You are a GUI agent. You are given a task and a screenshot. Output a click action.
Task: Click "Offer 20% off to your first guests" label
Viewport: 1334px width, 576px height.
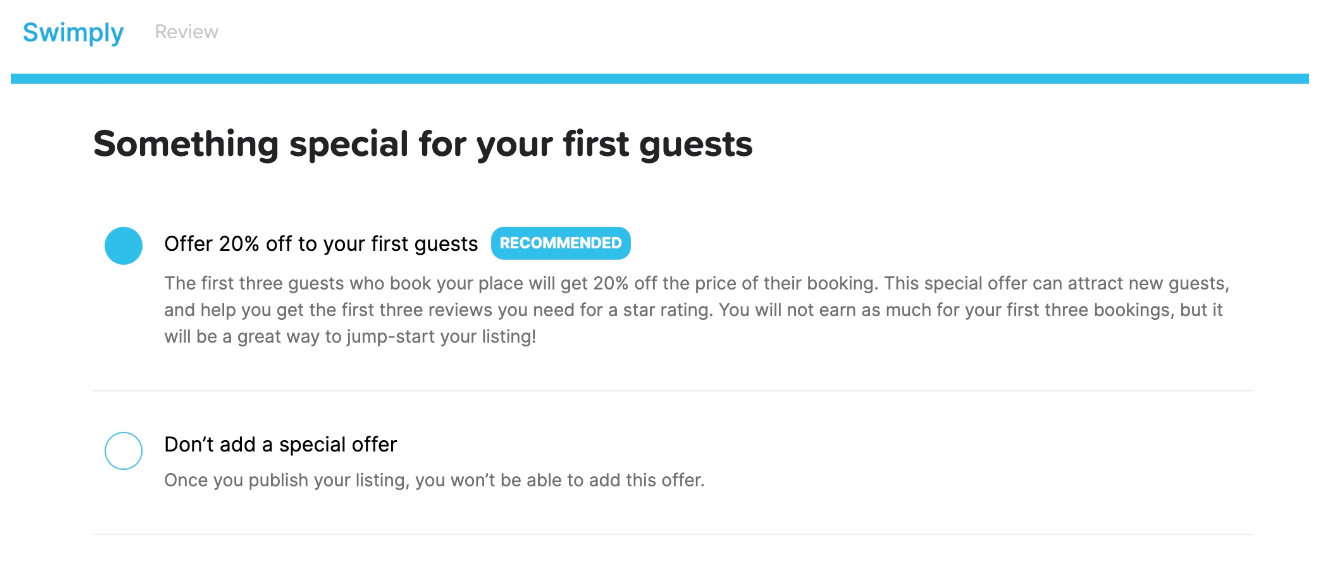pos(321,244)
